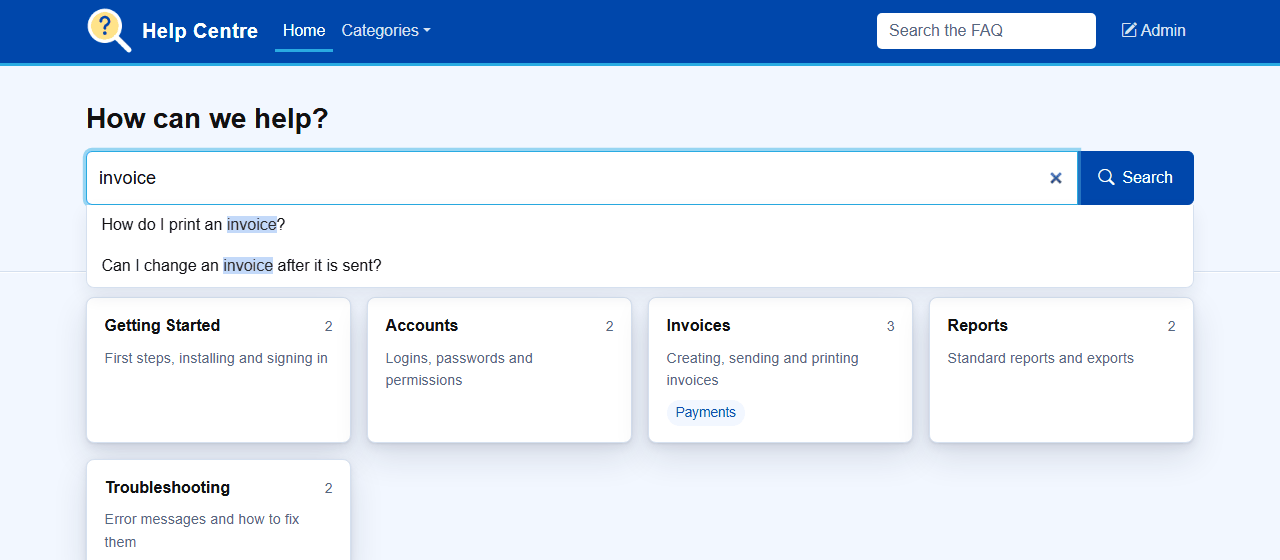Click the blue Search button

click(x=1136, y=178)
